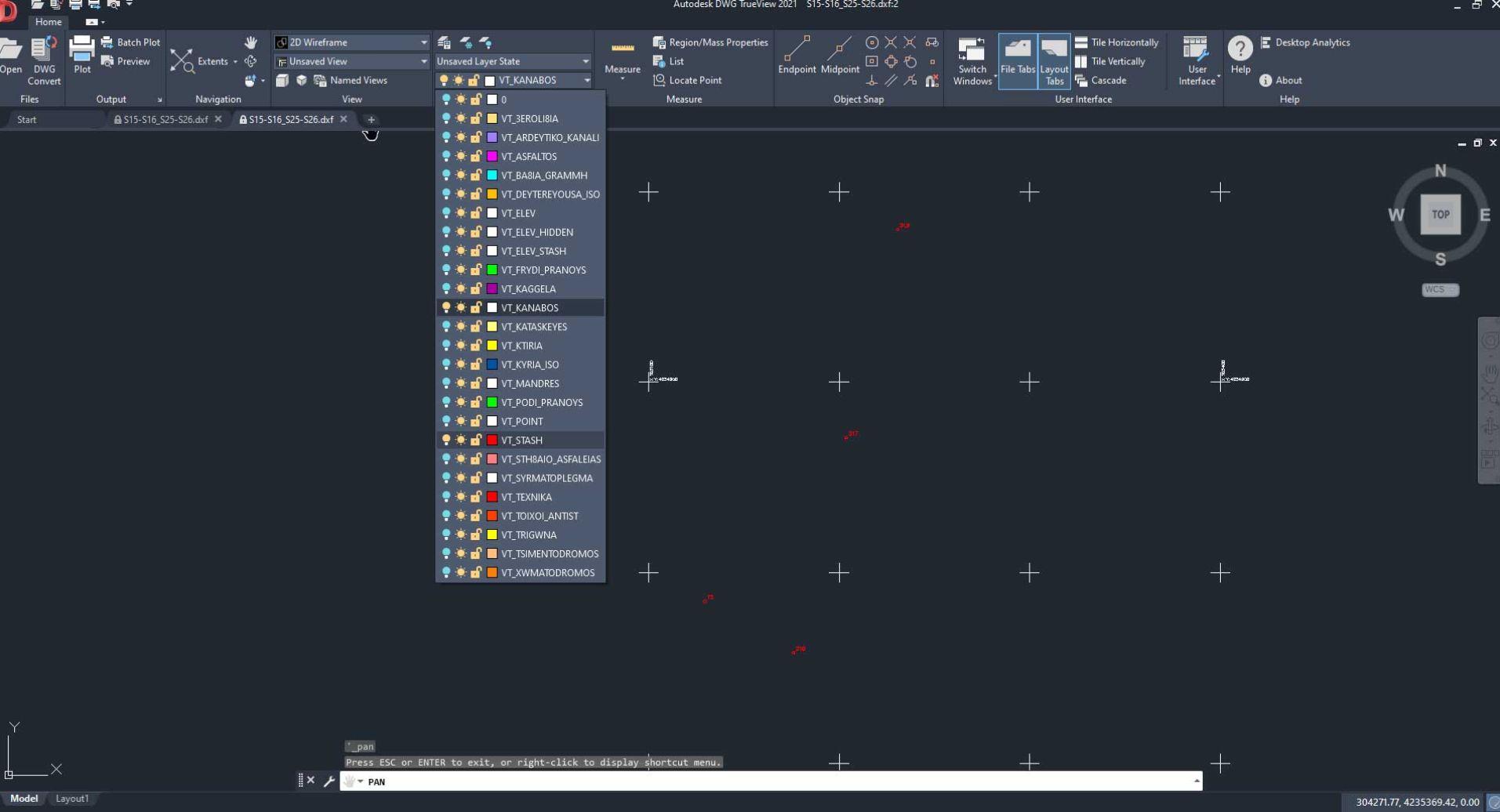Lock the VT_TRIGWNA layer via padlock icon
The width and height of the screenshot is (1500, 812).
pos(475,535)
